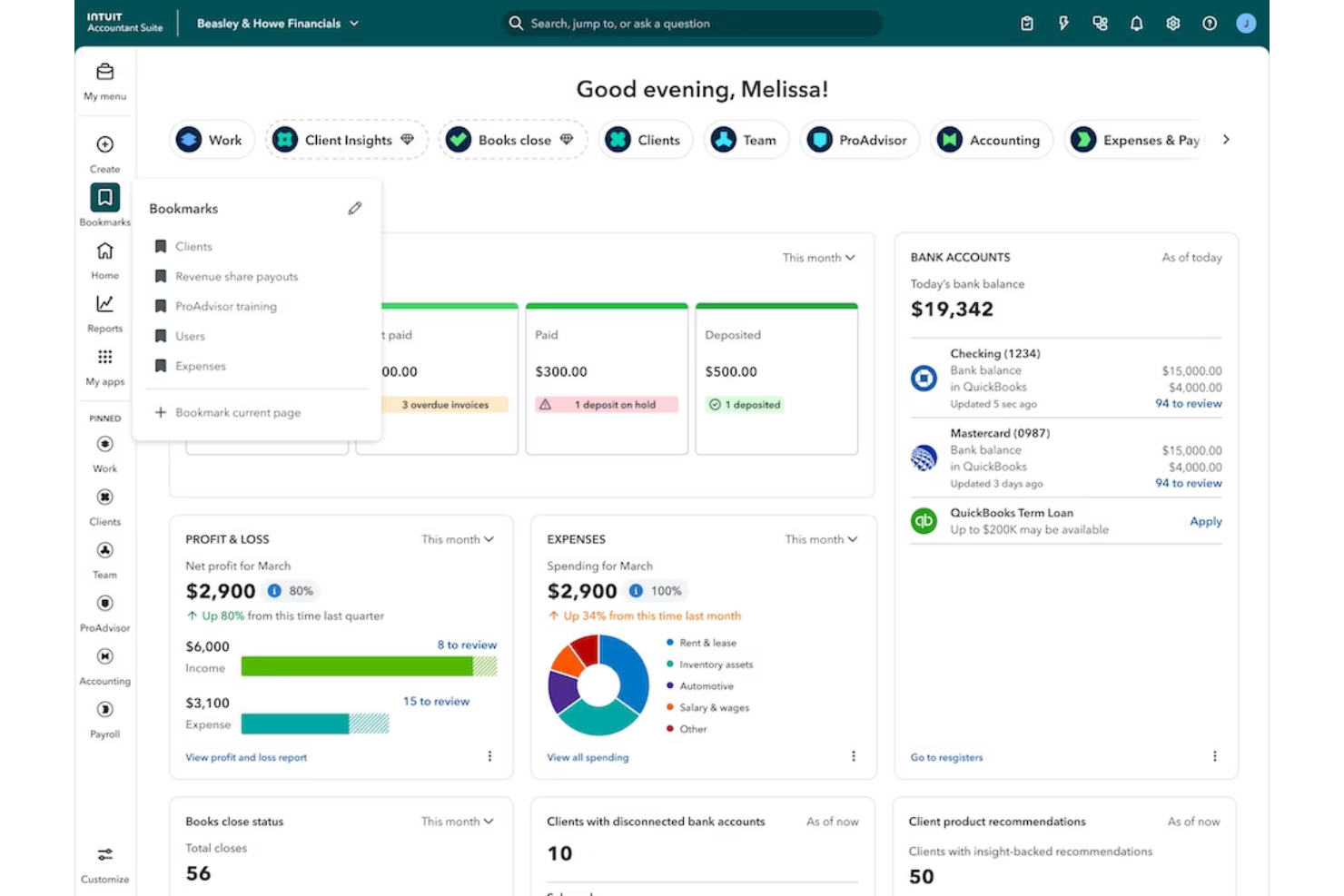Image resolution: width=1344 pixels, height=896 pixels.
Task: Open pinned Accounting icon in sidebar
Action: click(105, 656)
